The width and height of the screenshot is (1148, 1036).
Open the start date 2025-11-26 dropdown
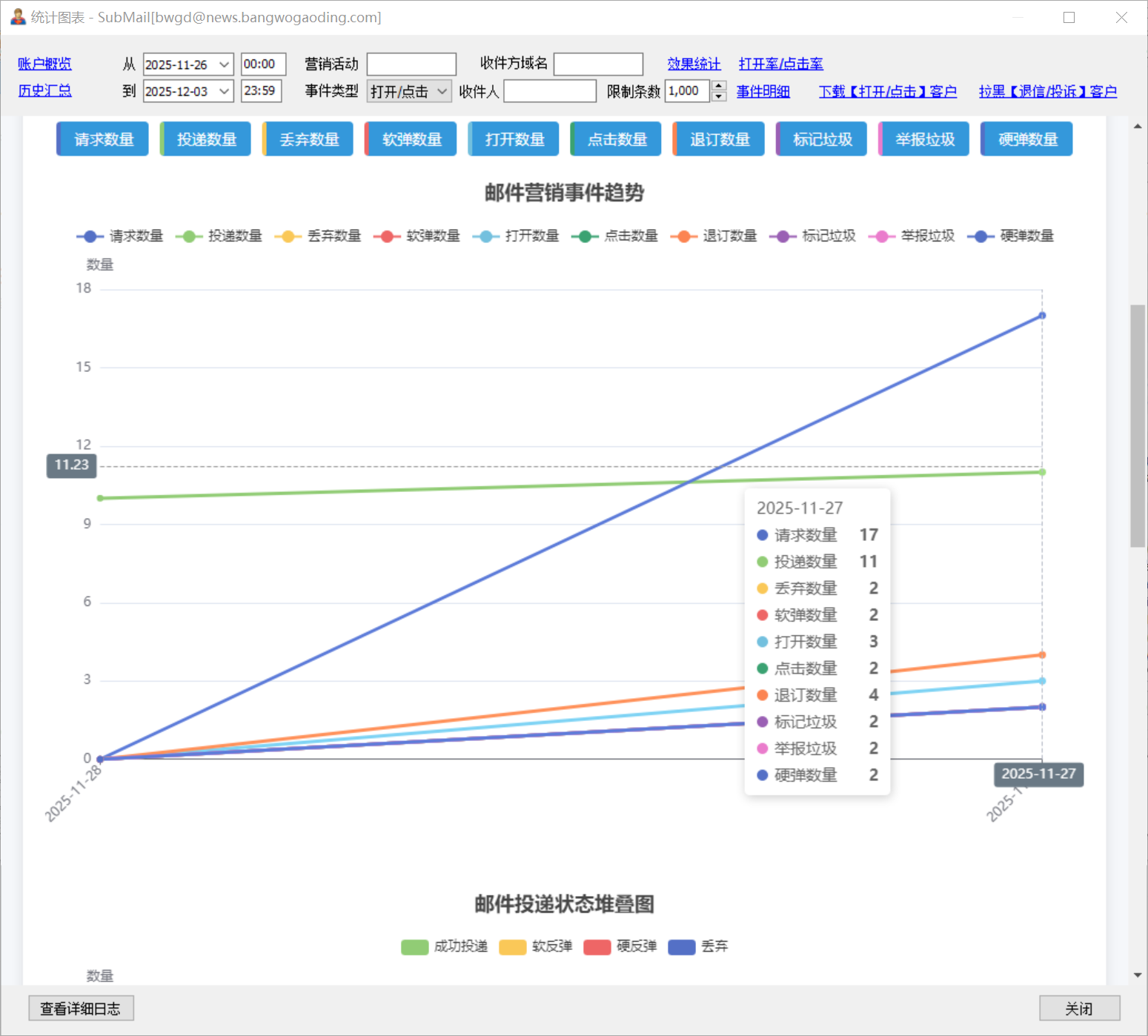(224, 64)
